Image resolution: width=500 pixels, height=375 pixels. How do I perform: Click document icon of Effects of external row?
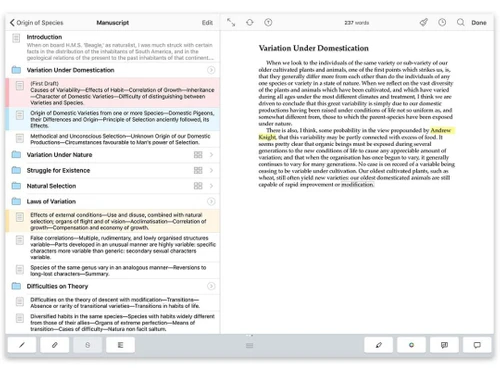20,217
